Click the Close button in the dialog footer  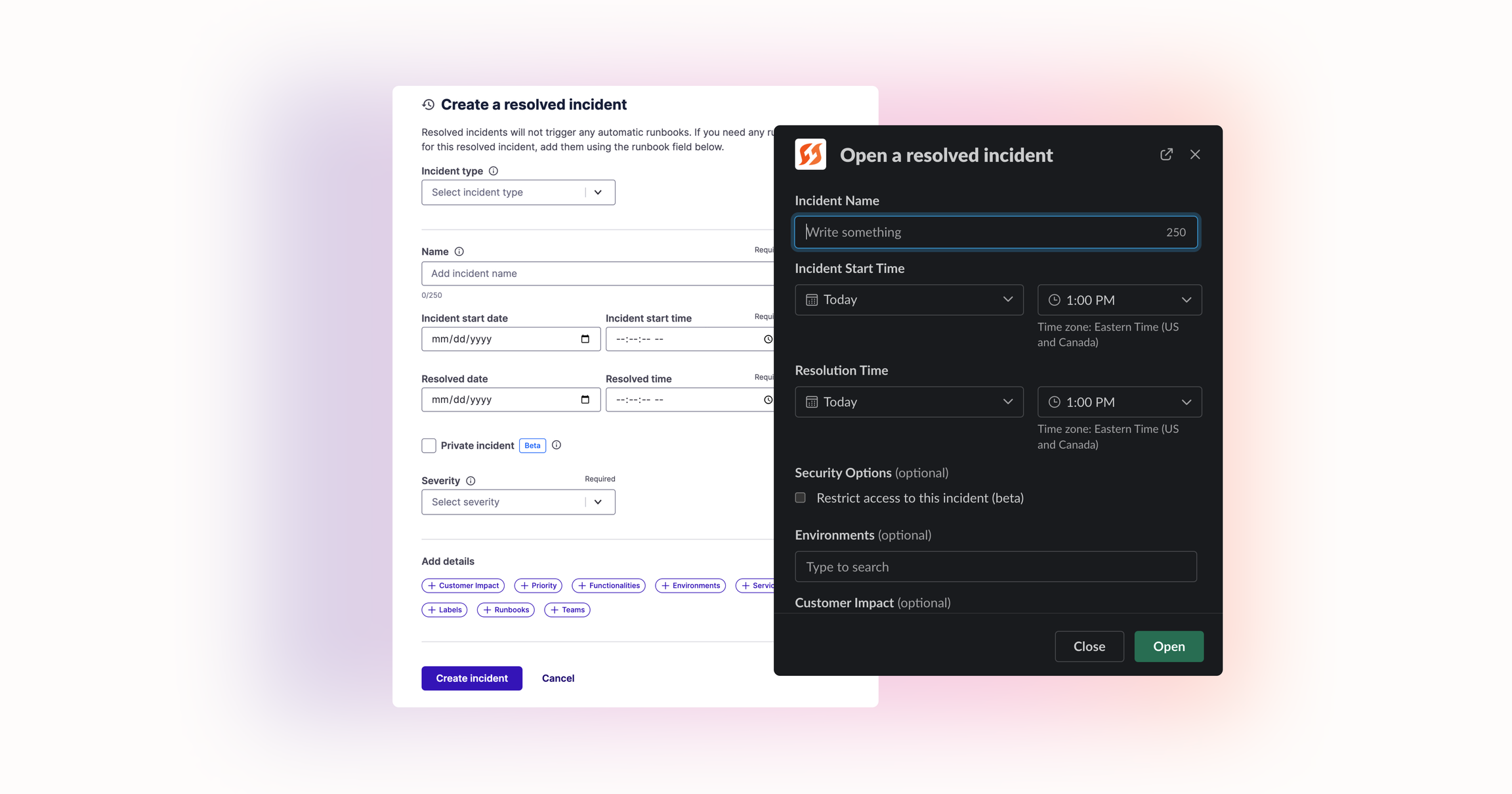coord(1089,646)
